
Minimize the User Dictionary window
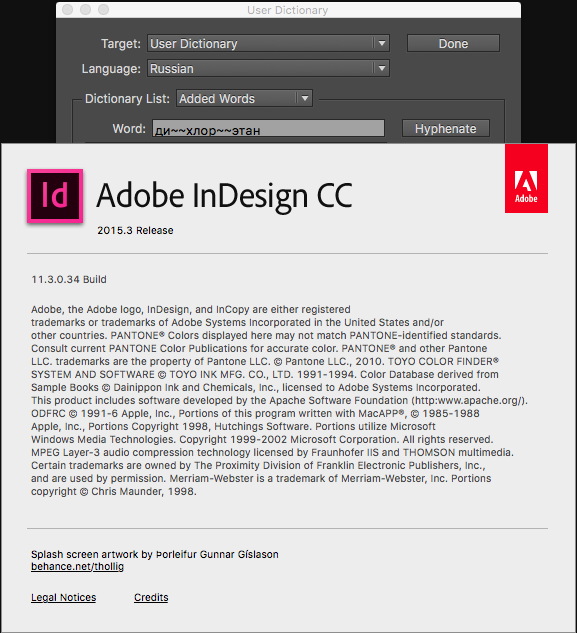coord(86,9)
